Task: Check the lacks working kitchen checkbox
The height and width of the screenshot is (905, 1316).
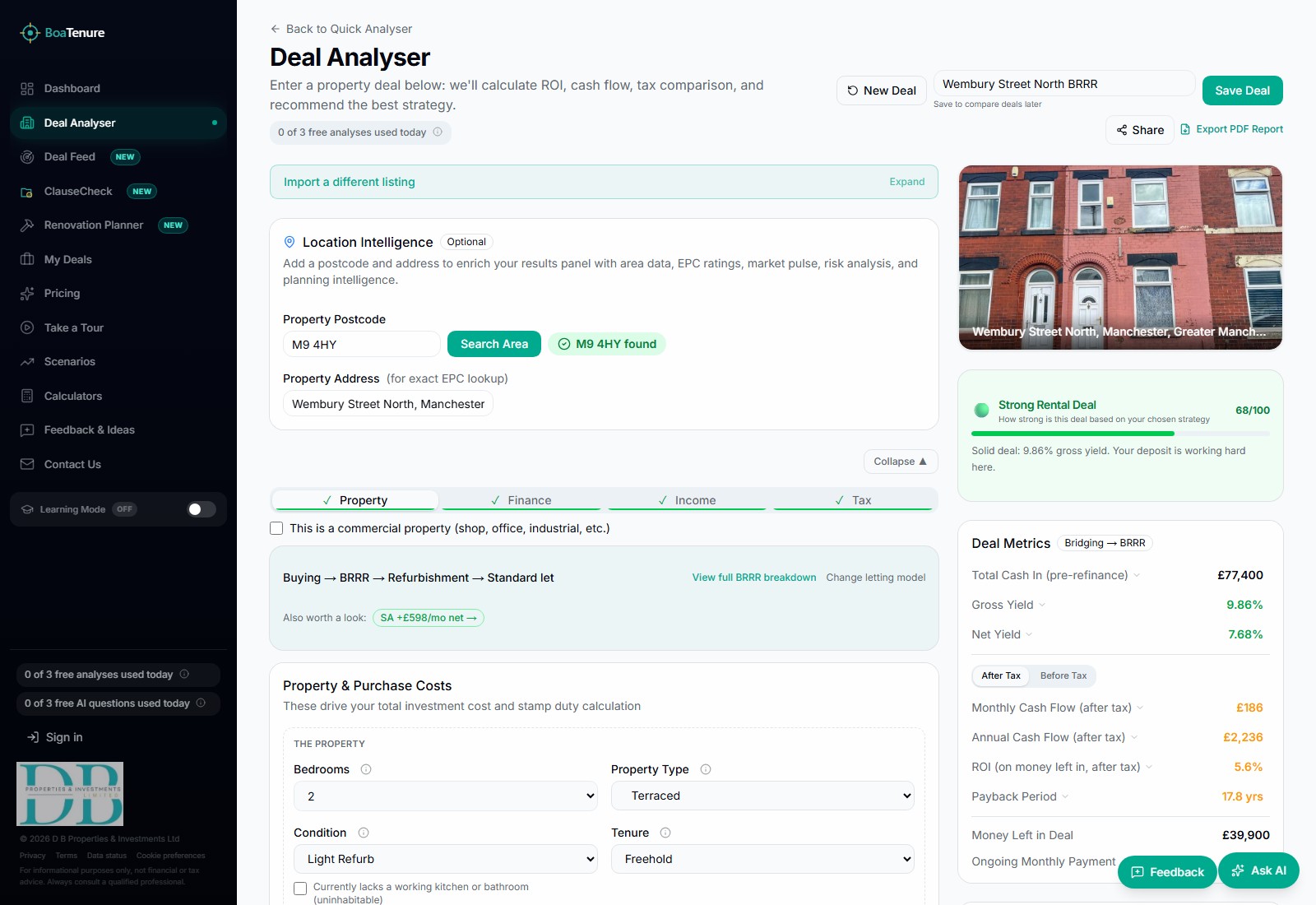Action: pos(300,889)
